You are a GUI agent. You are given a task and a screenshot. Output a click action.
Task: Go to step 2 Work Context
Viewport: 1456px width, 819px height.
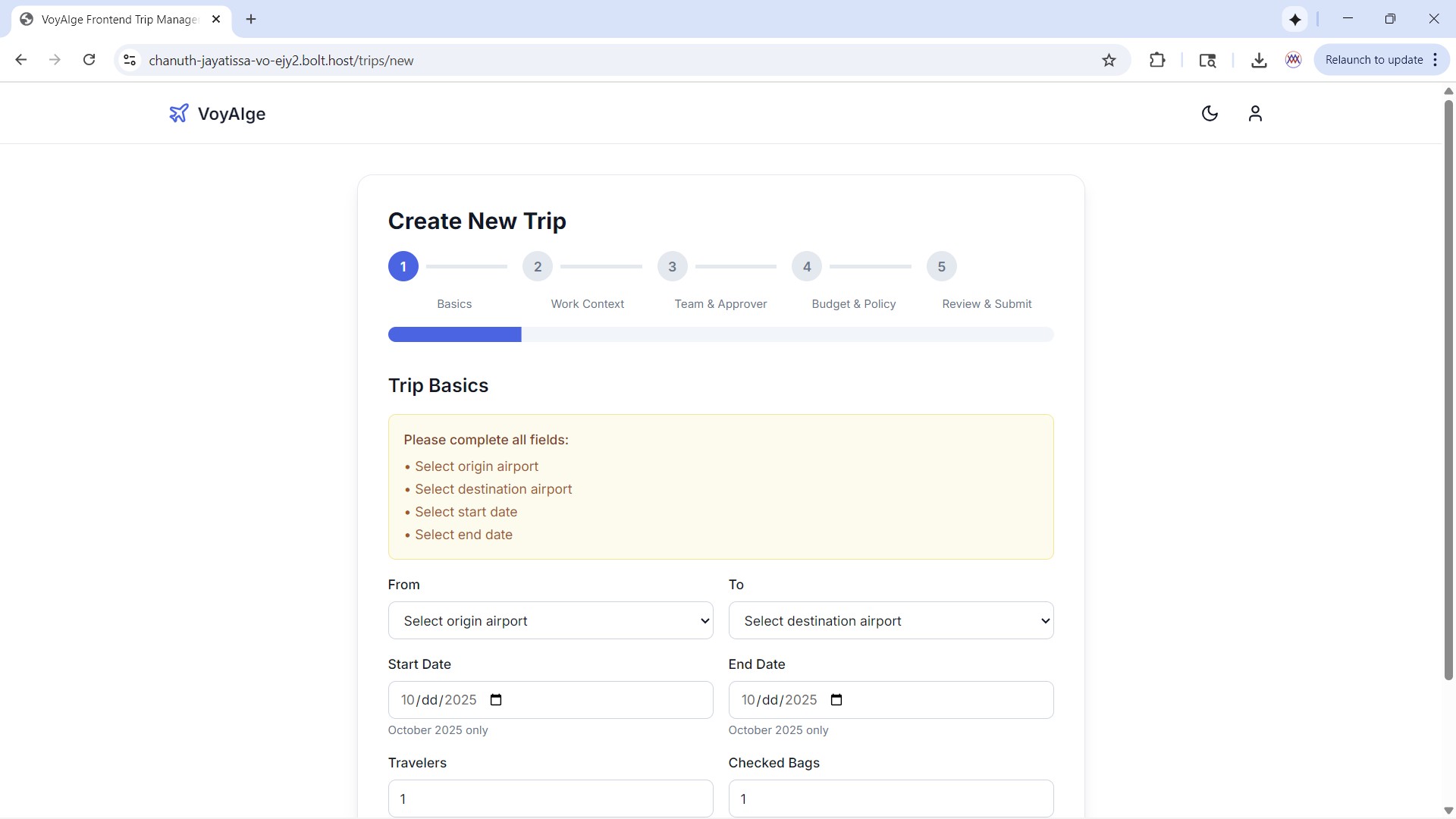[x=538, y=267]
